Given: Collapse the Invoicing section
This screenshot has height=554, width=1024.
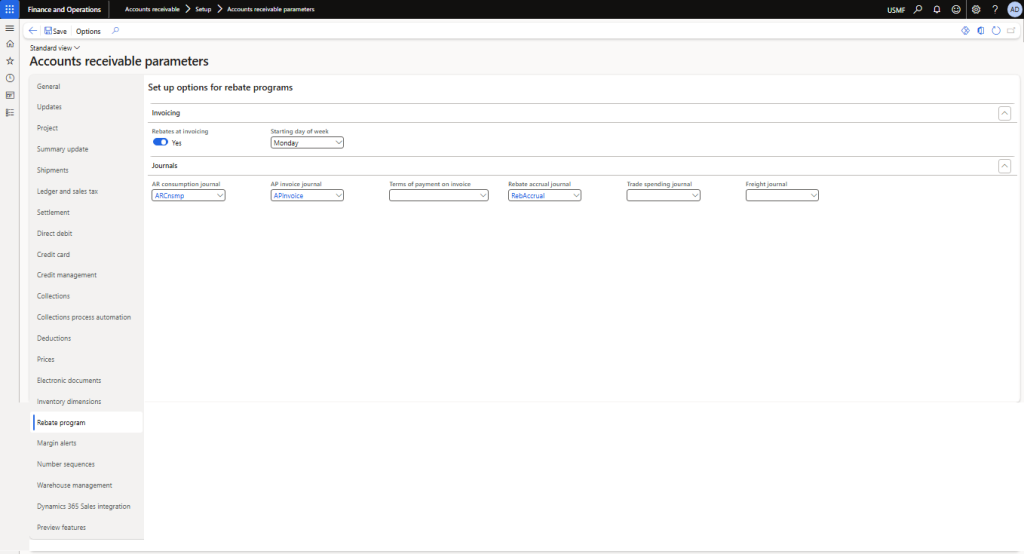Looking at the screenshot, I should 1004,113.
